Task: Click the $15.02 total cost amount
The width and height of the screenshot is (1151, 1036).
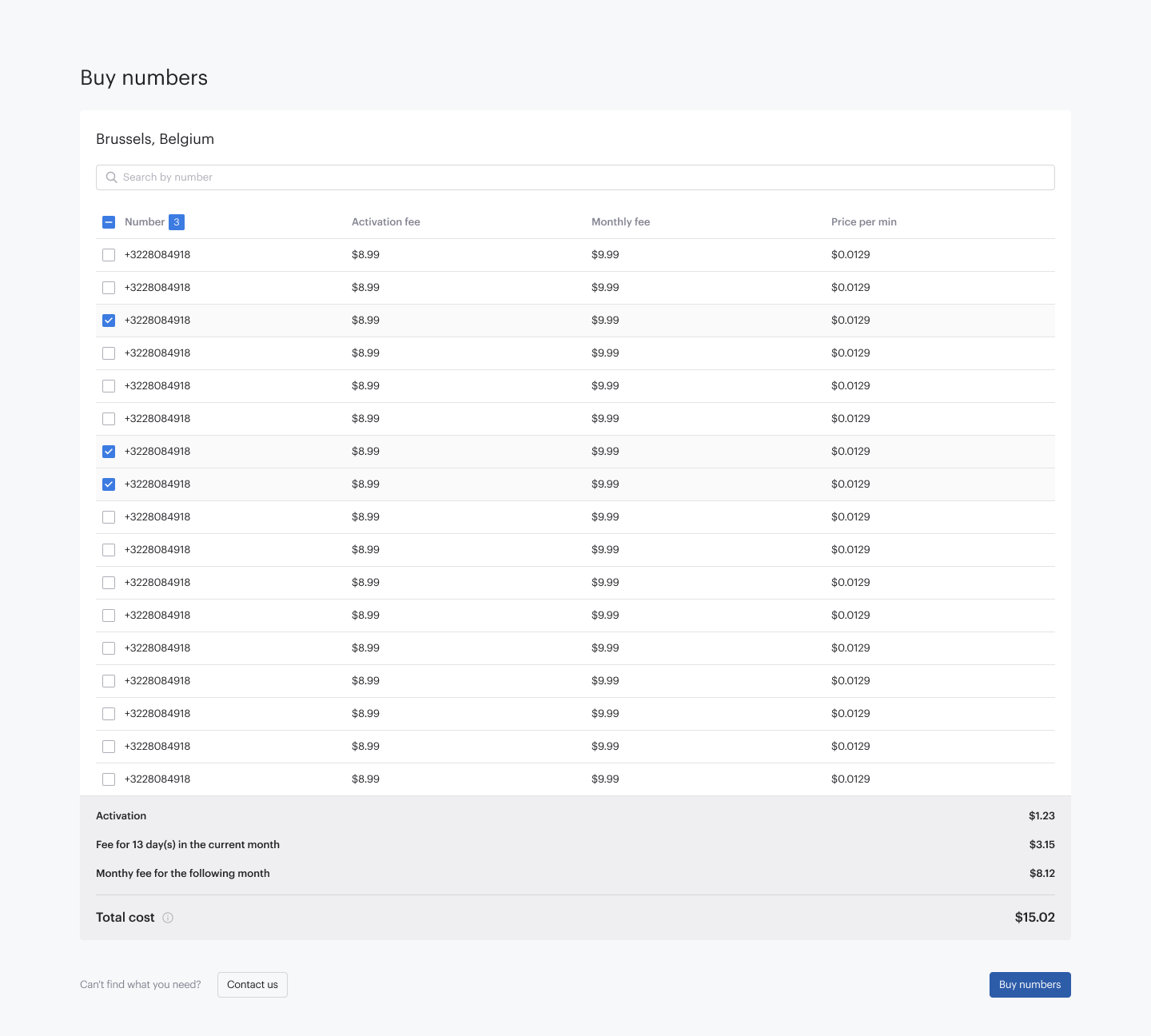Action: [1034, 918]
